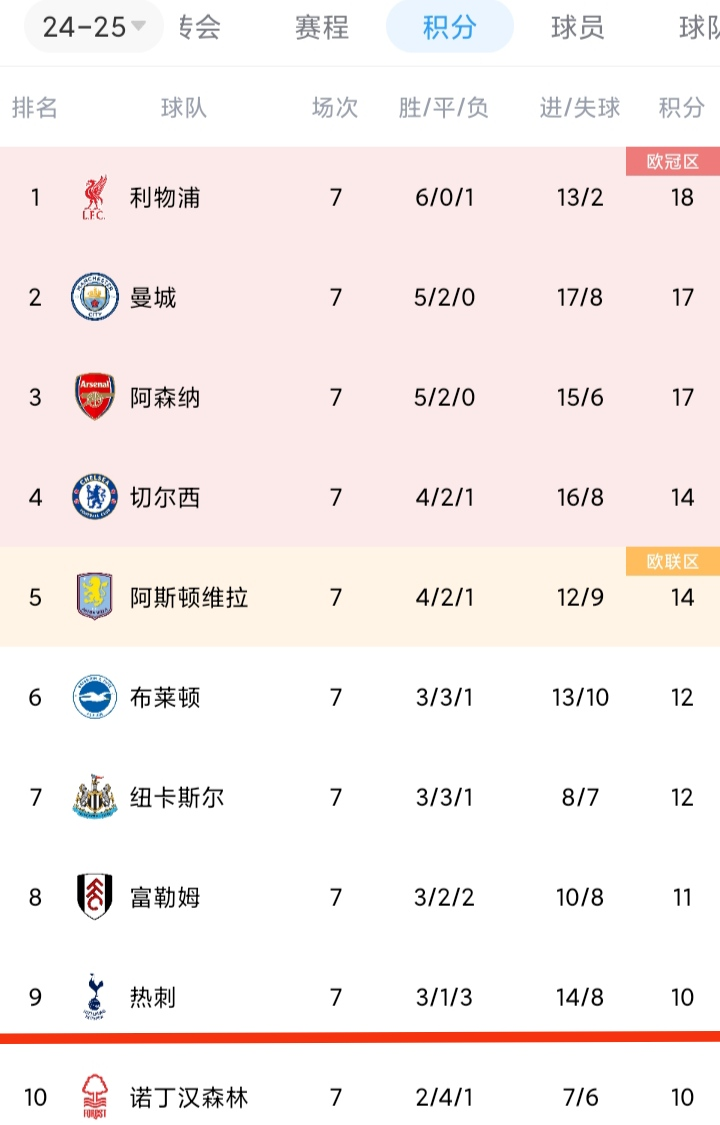Tap the Brighton club crest

[x=95, y=697]
